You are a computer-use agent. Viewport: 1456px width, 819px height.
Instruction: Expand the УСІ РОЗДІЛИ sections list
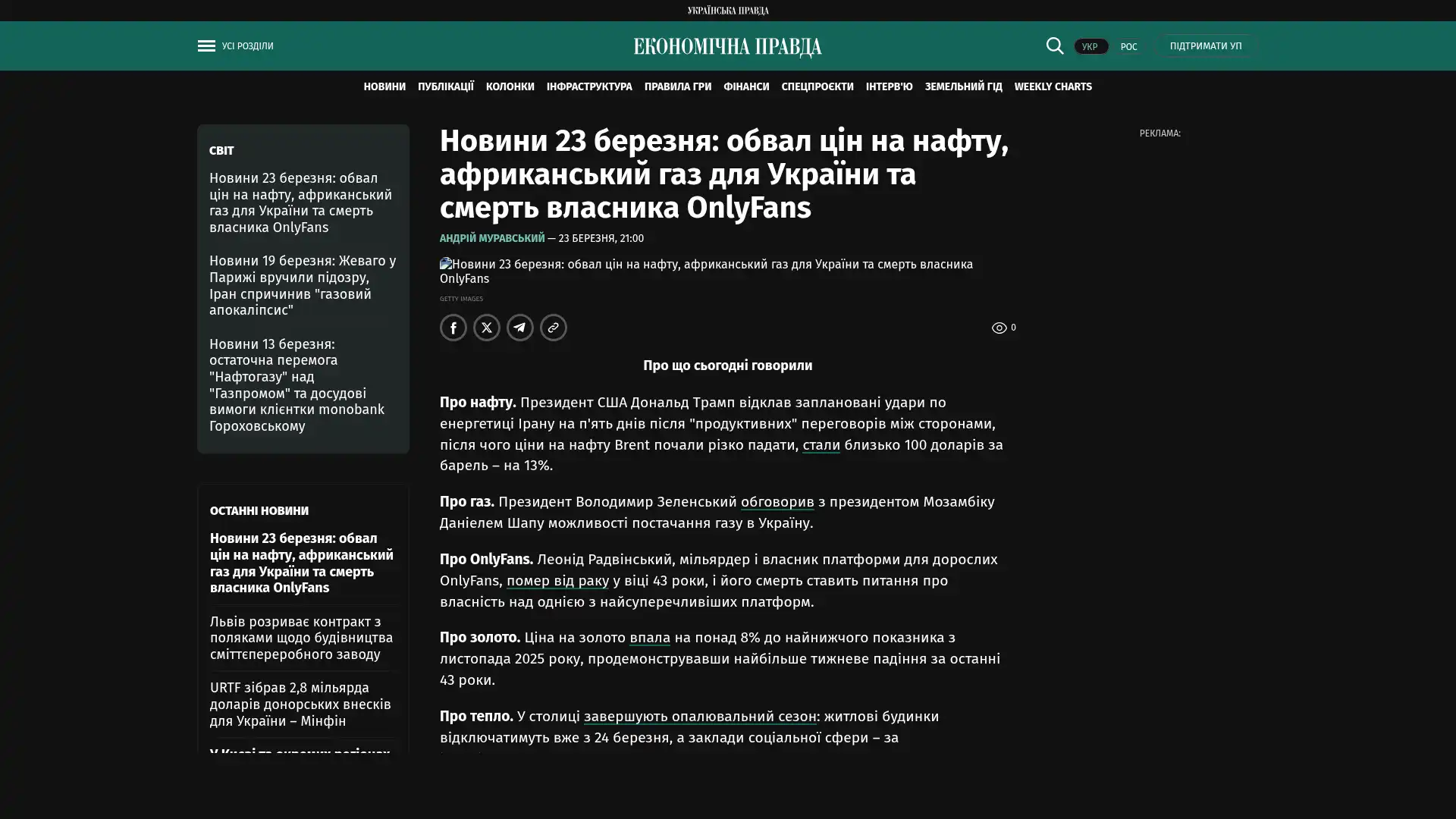247,46
